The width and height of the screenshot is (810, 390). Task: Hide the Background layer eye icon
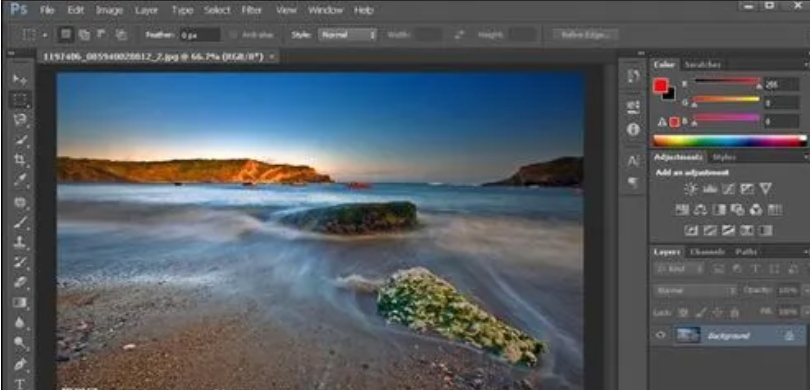tap(661, 335)
